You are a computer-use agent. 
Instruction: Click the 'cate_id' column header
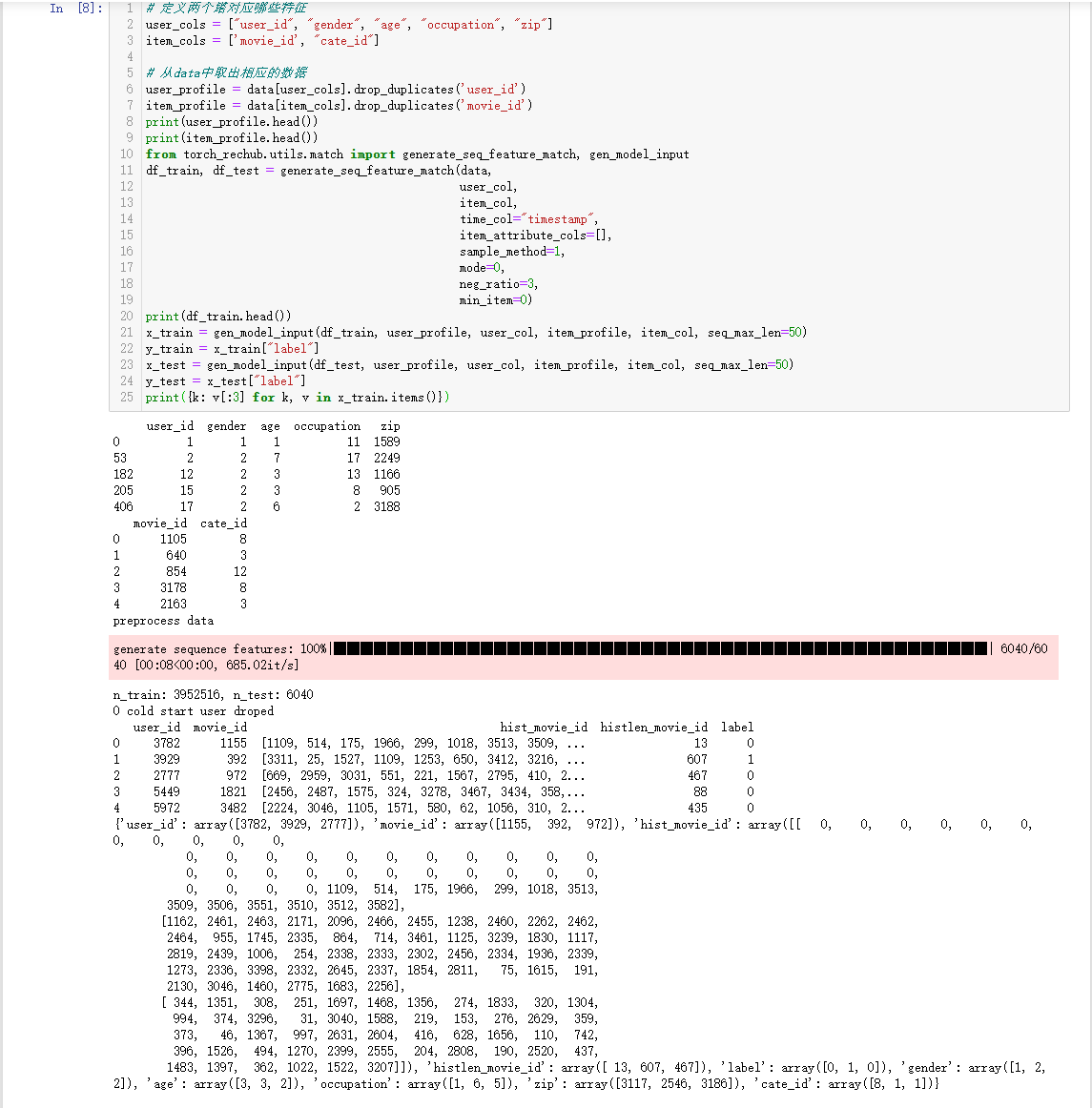pos(223,523)
